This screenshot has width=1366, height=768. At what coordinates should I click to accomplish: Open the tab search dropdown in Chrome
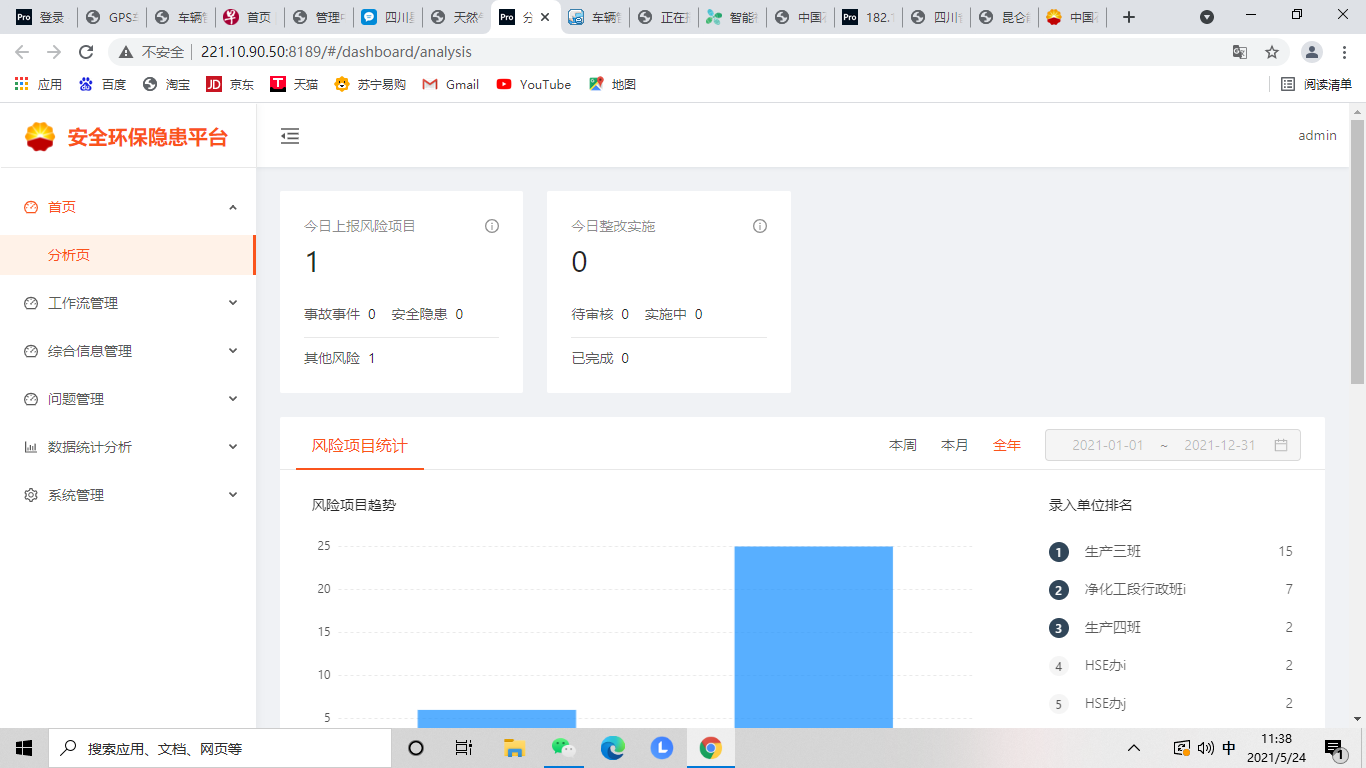click(x=1207, y=17)
